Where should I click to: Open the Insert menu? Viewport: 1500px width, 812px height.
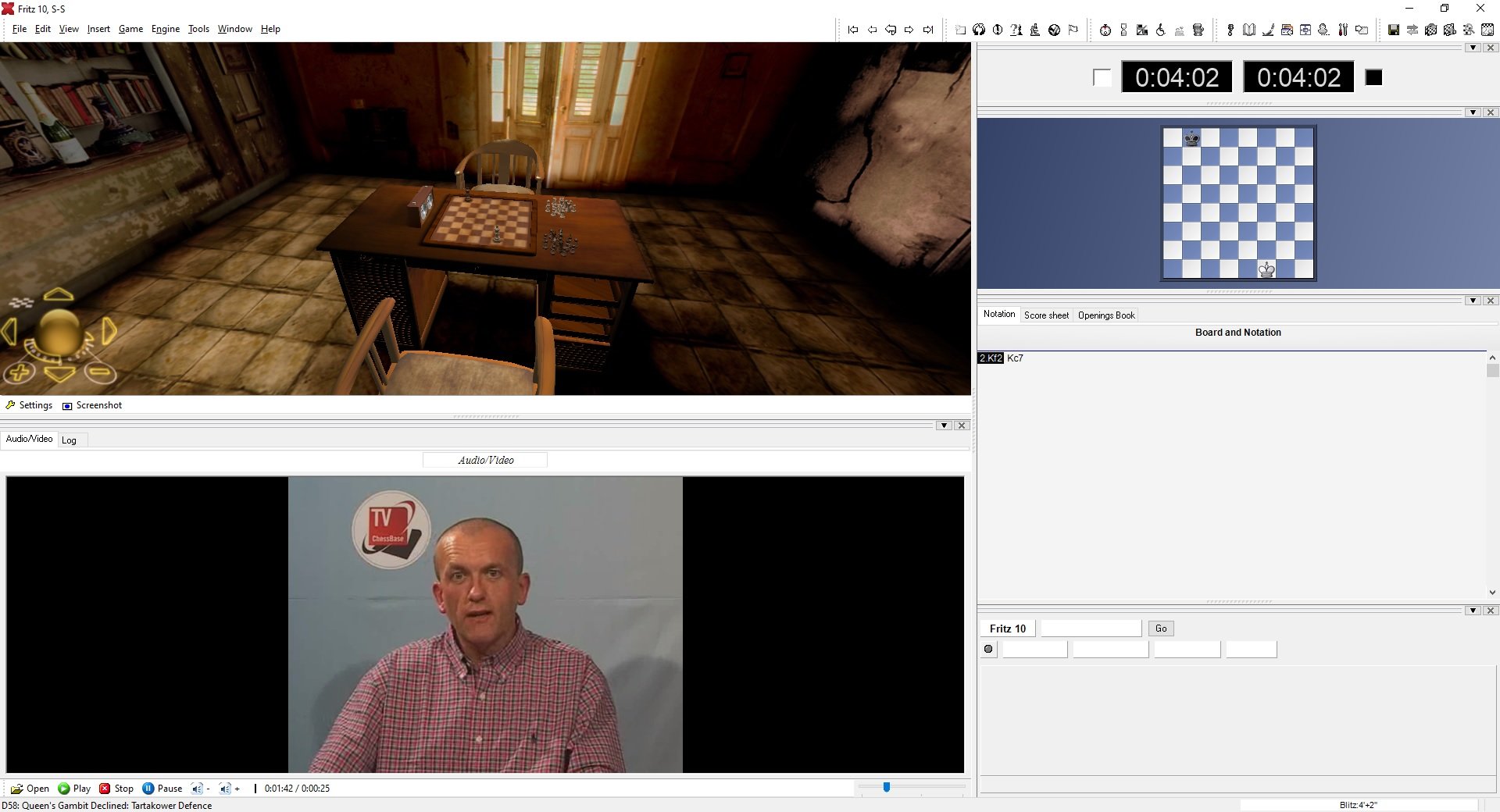[x=98, y=29]
